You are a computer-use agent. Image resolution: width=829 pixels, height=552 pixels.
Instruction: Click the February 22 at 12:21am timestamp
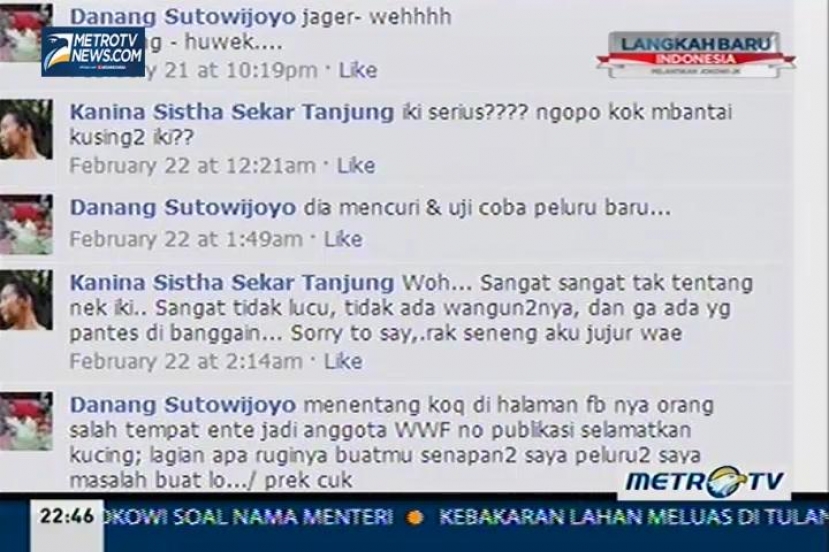pos(192,165)
